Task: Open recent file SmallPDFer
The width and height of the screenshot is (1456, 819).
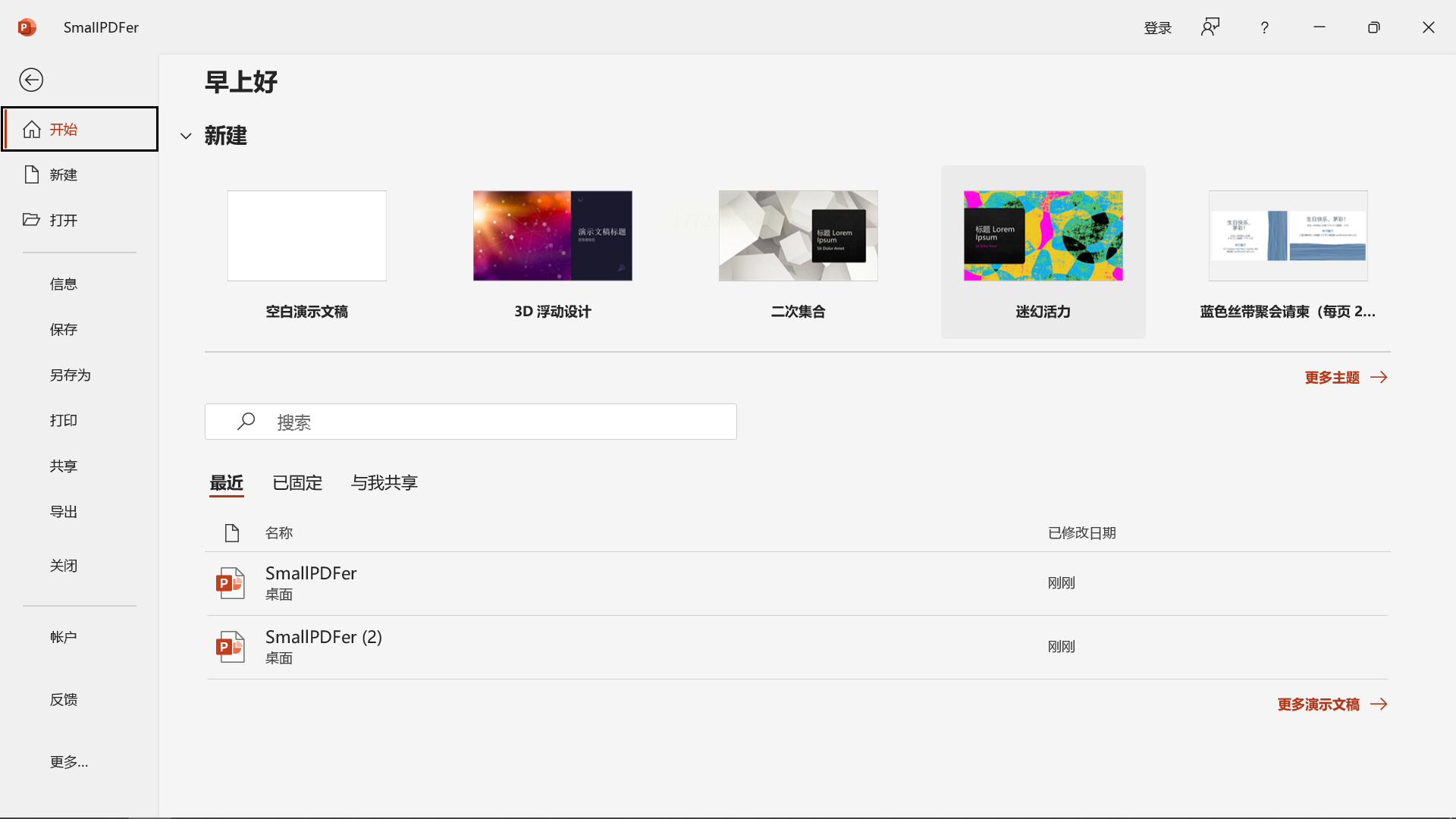Action: pos(311,574)
